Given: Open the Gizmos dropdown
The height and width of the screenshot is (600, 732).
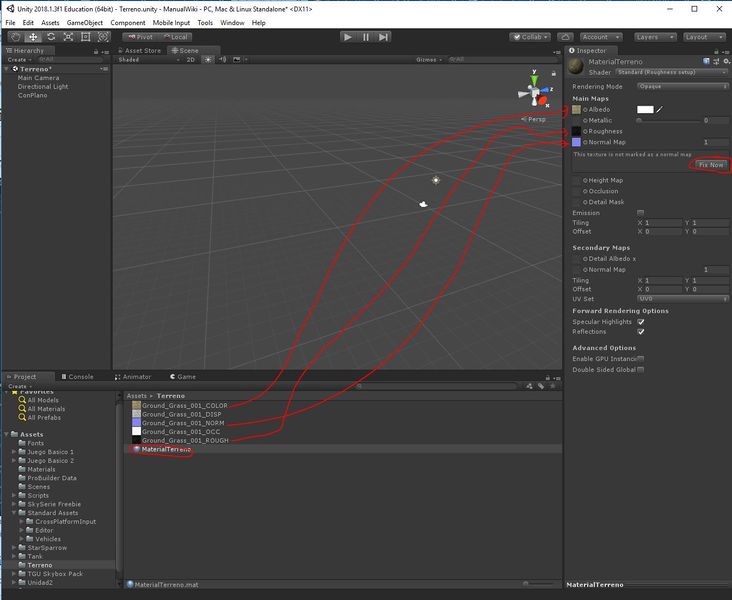Looking at the screenshot, I should click(429, 59).
